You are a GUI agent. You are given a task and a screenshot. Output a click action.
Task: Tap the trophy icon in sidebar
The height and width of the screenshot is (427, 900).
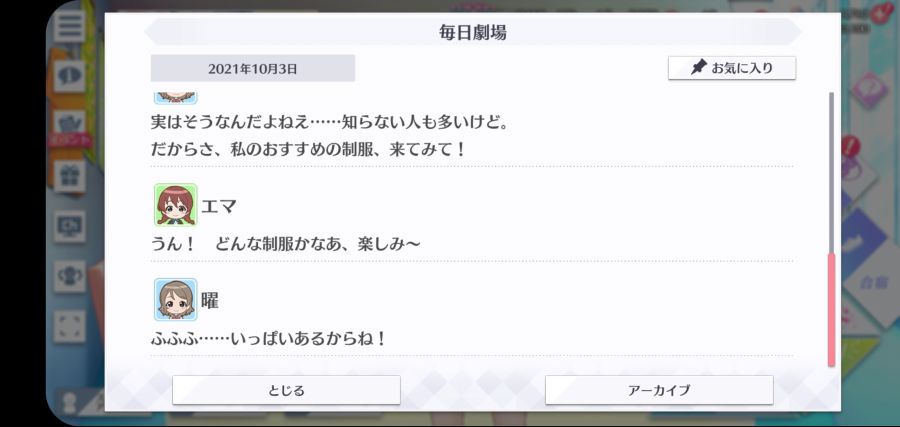69,276
